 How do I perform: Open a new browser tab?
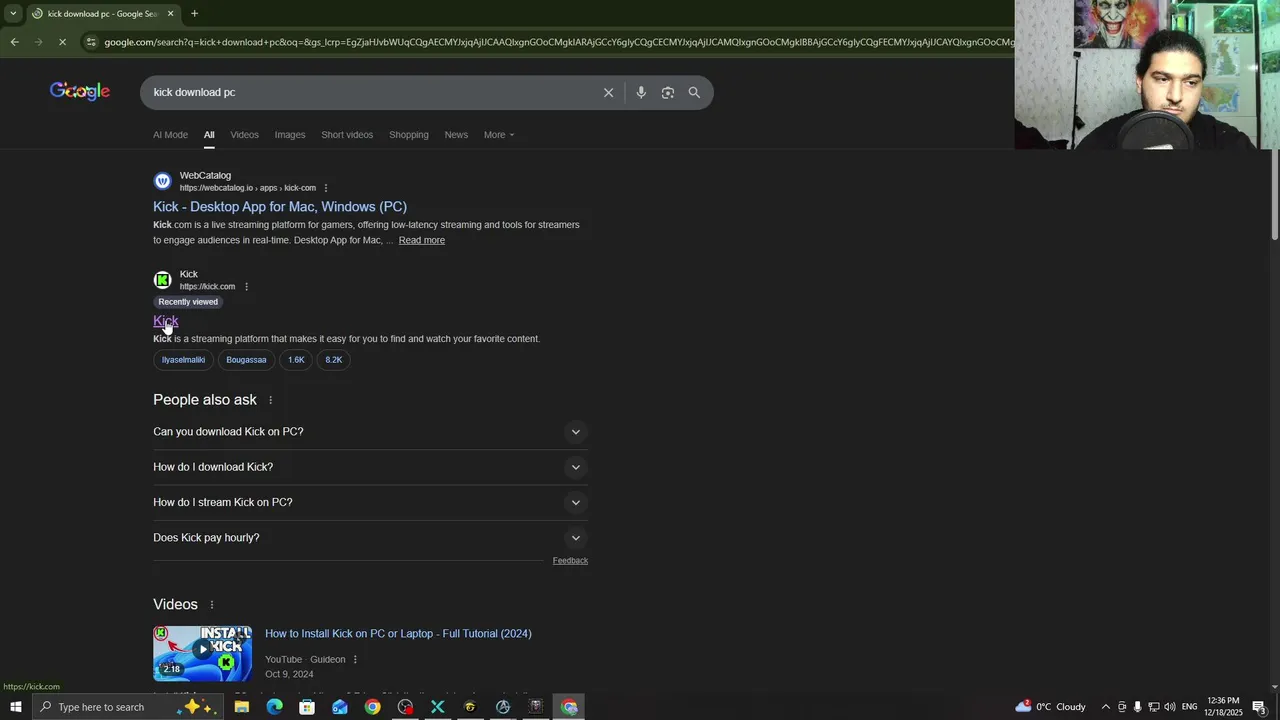click(194, 13)
